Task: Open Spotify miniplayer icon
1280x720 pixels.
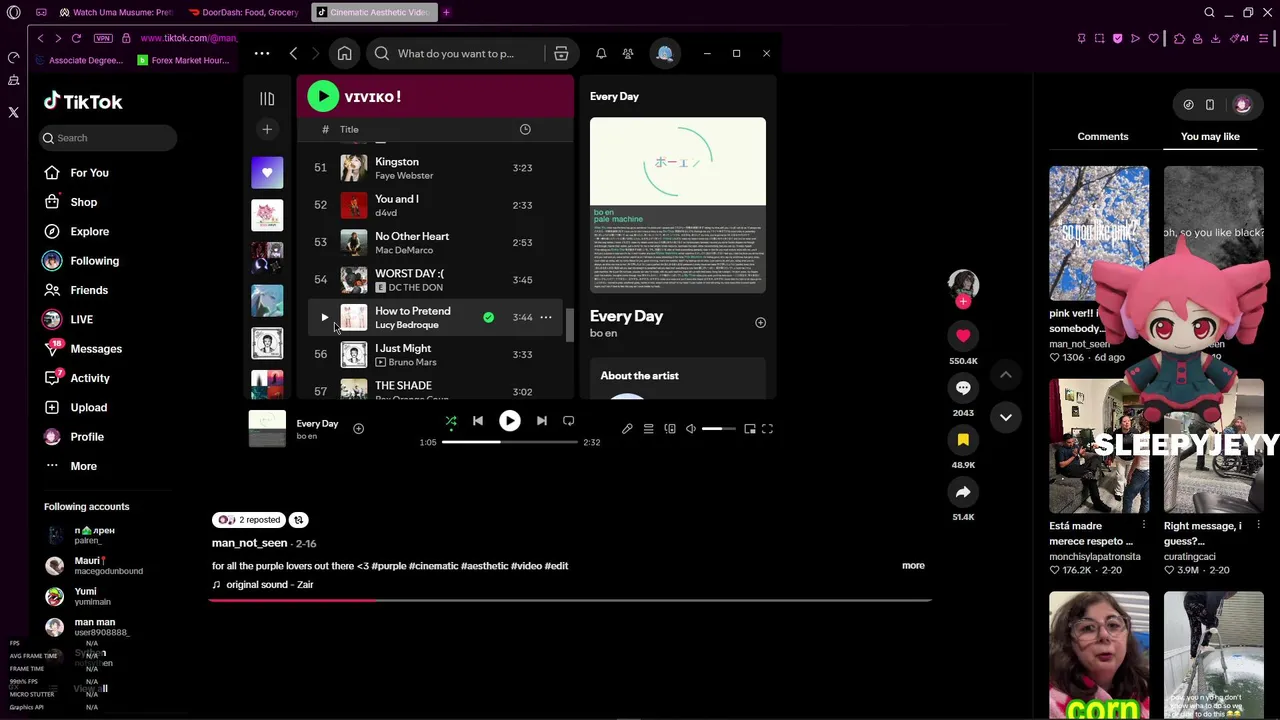Action: (x=749, y=429)
